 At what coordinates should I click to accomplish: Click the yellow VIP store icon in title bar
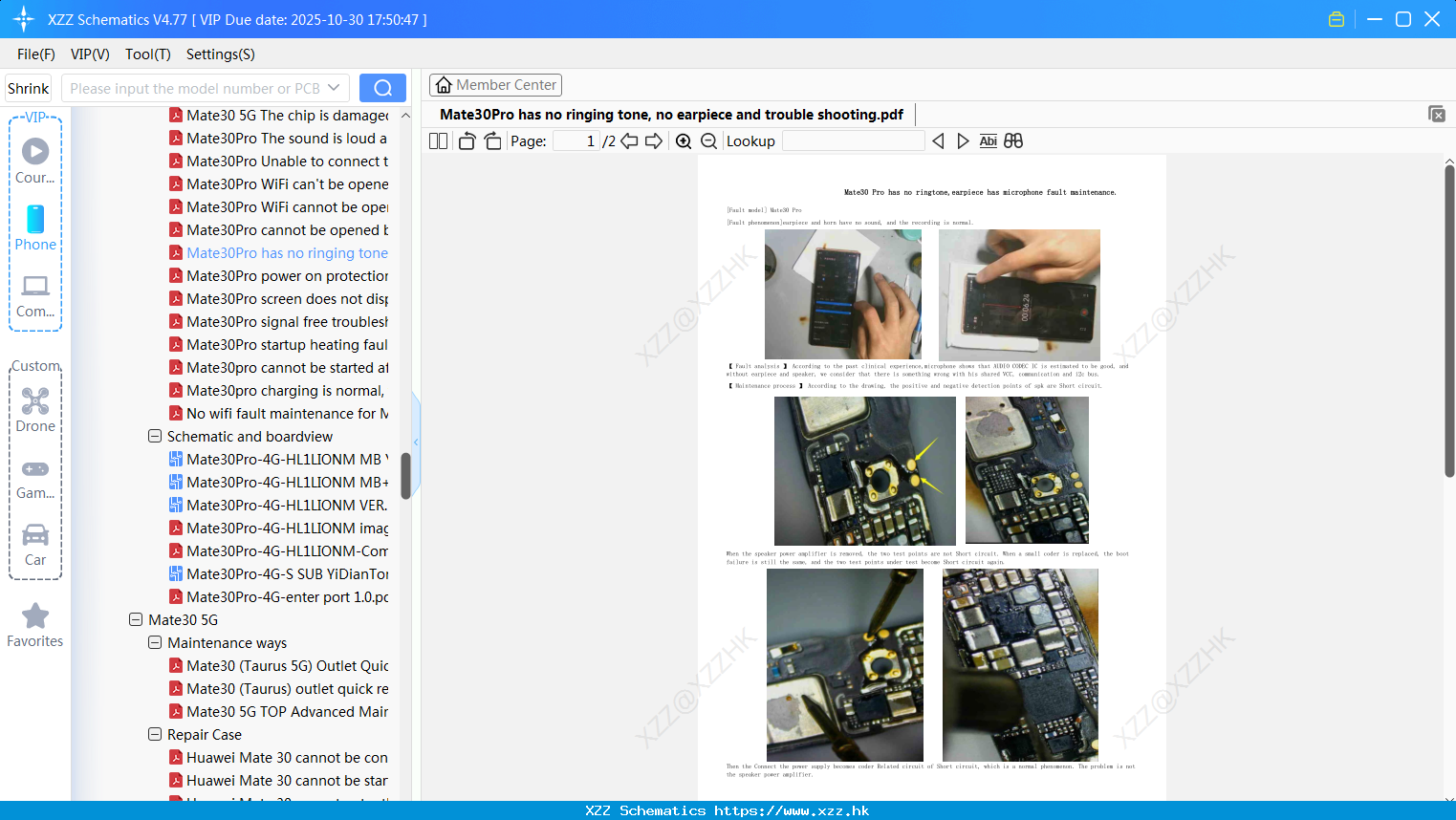click(1336, 19)
